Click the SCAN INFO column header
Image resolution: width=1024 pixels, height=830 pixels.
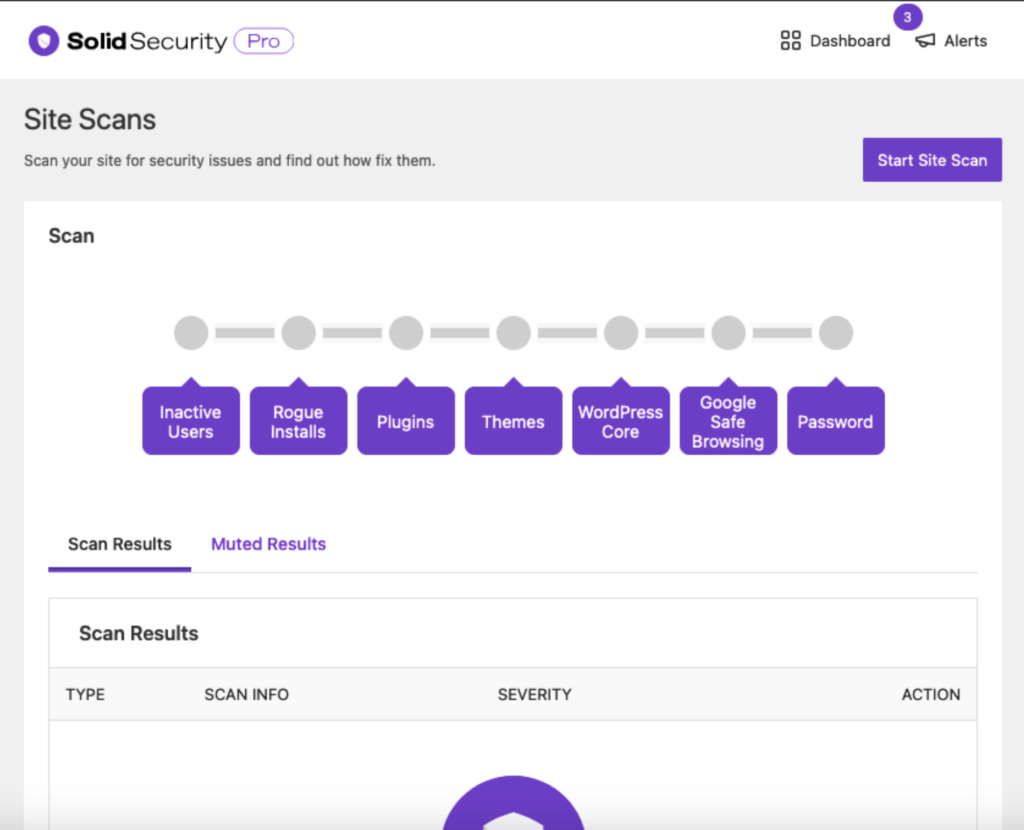point(246,695)
